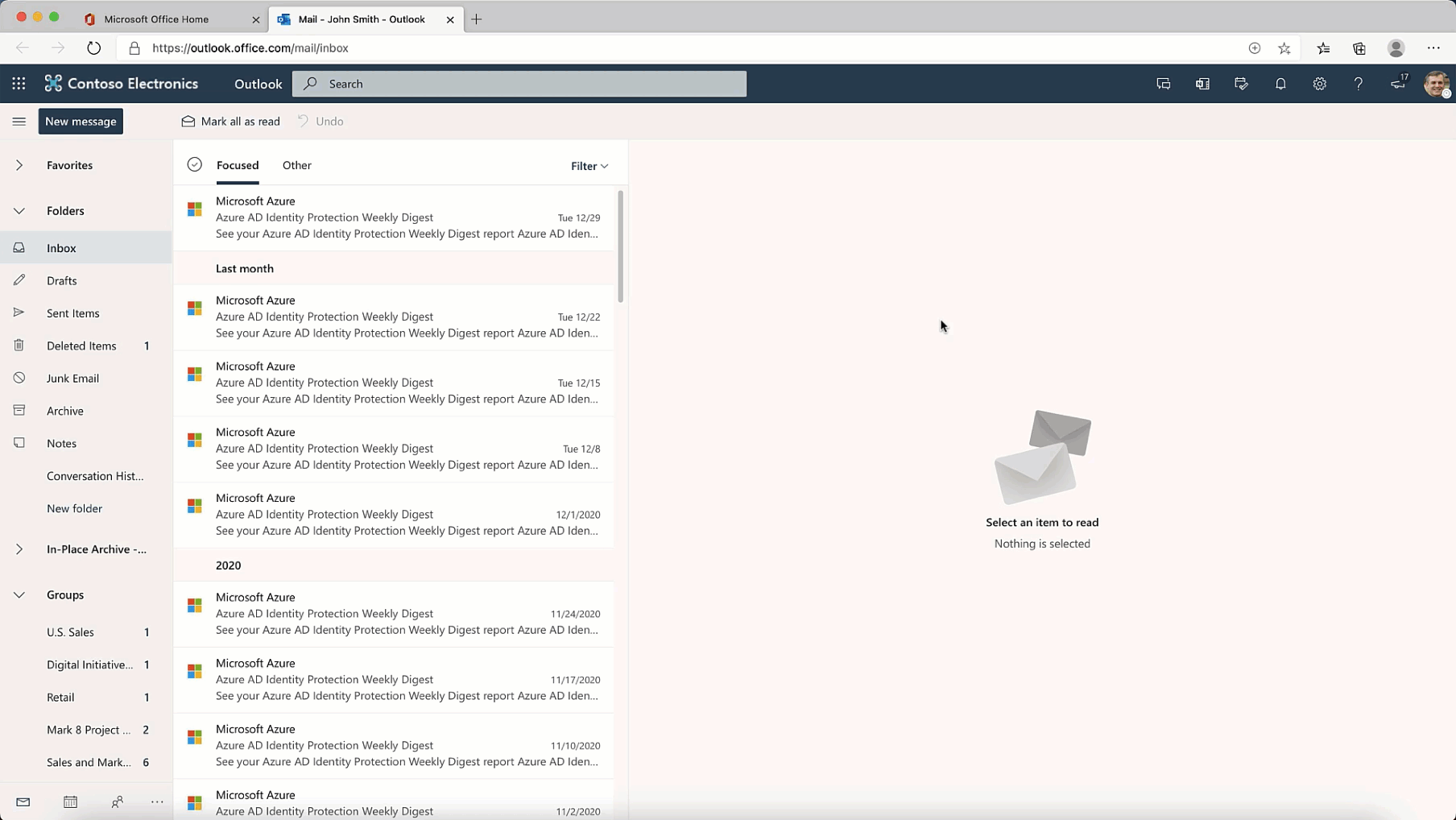Switch to the Focused tab
The image size is (1456, 820).
click(x=238, y=165)
